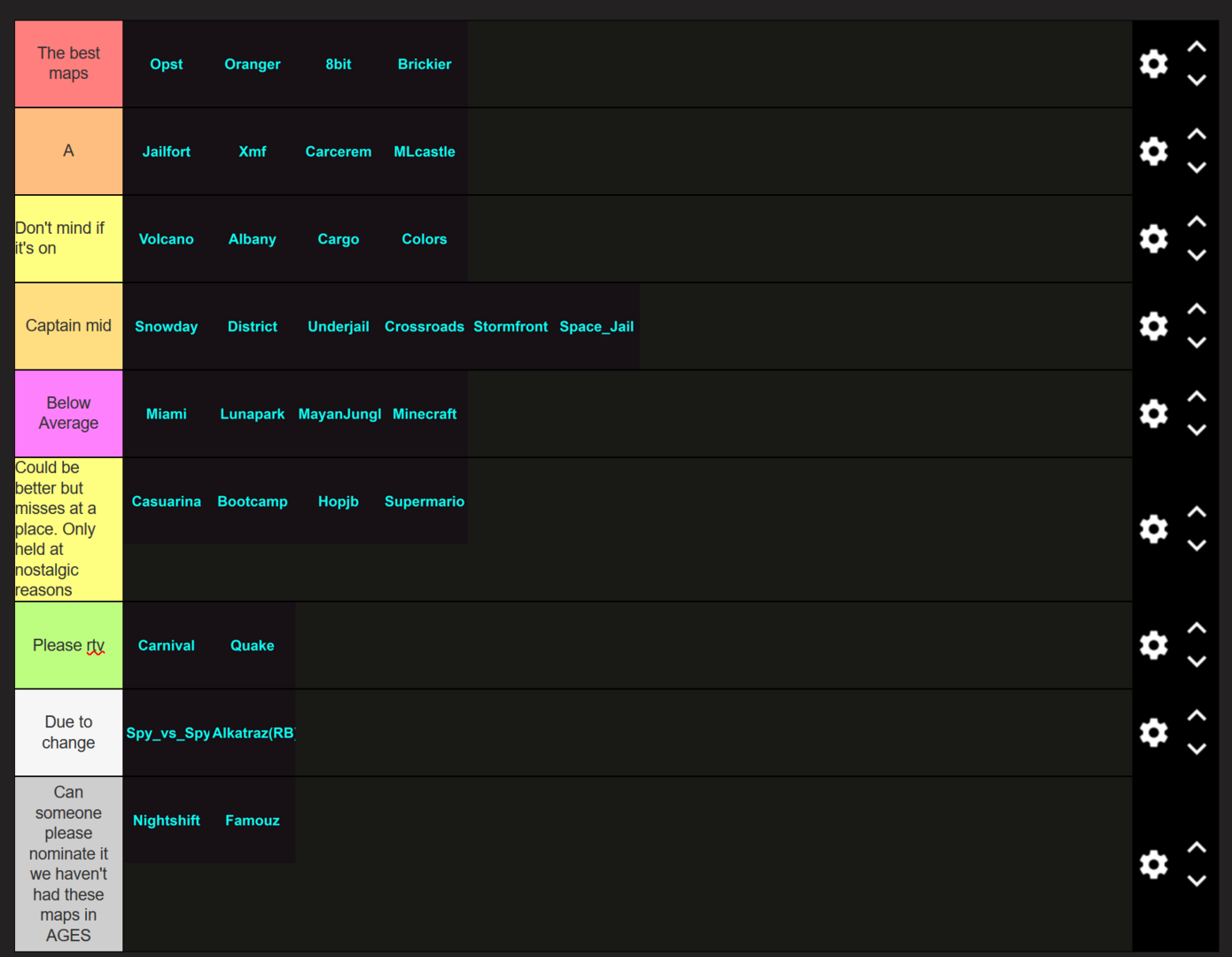Click the Nightshift map tile
This screenshot has width=1232, height=957.
tap(166, 821)
